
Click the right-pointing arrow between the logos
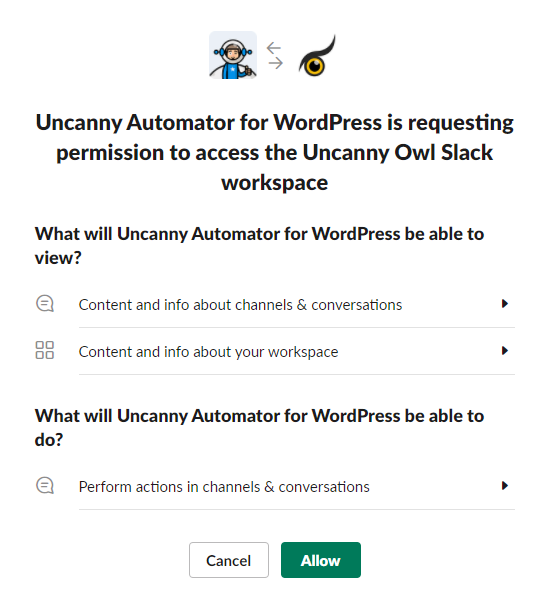click(276, 63)
